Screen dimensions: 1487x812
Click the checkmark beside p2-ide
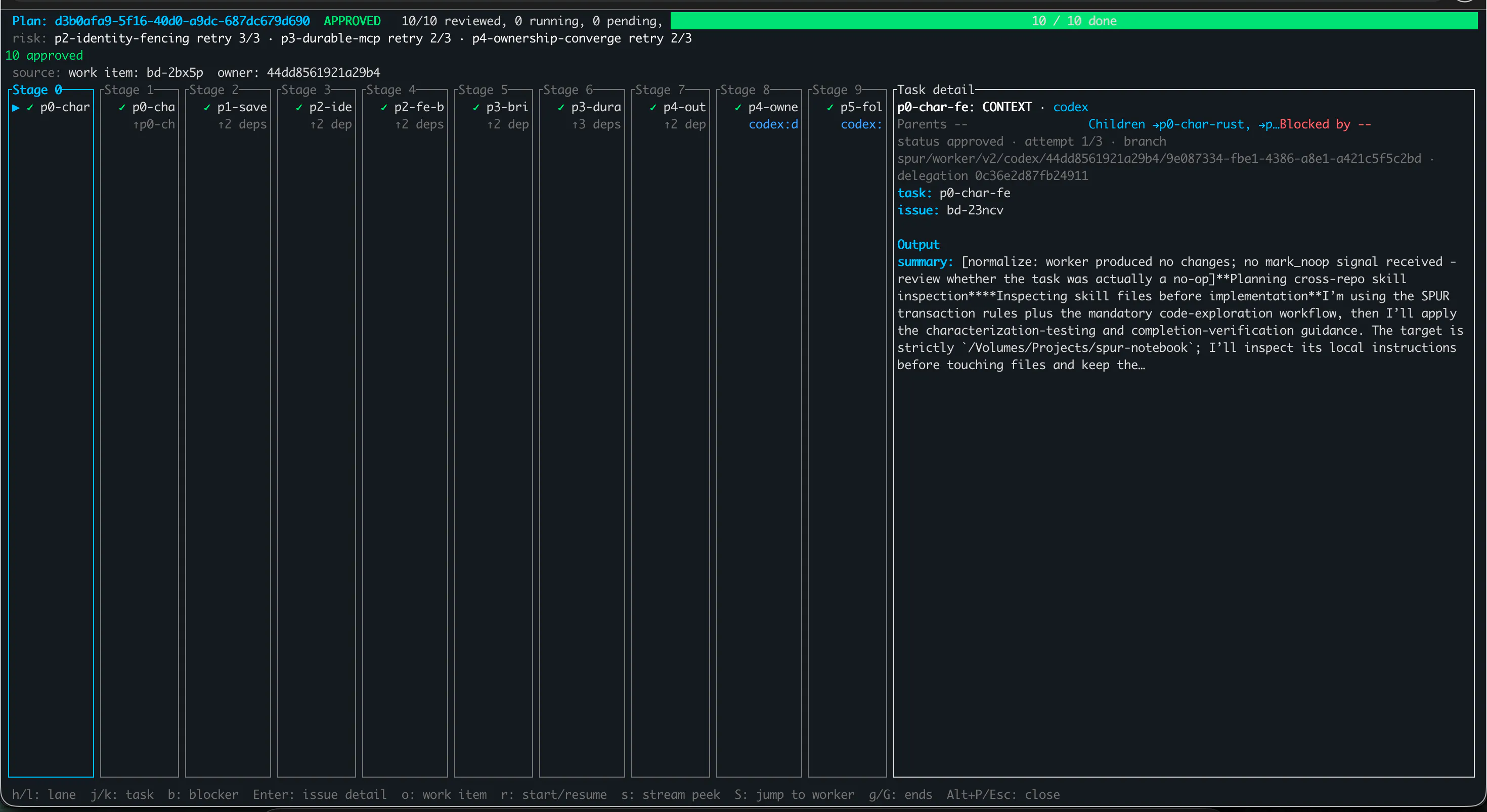[299, 107]
